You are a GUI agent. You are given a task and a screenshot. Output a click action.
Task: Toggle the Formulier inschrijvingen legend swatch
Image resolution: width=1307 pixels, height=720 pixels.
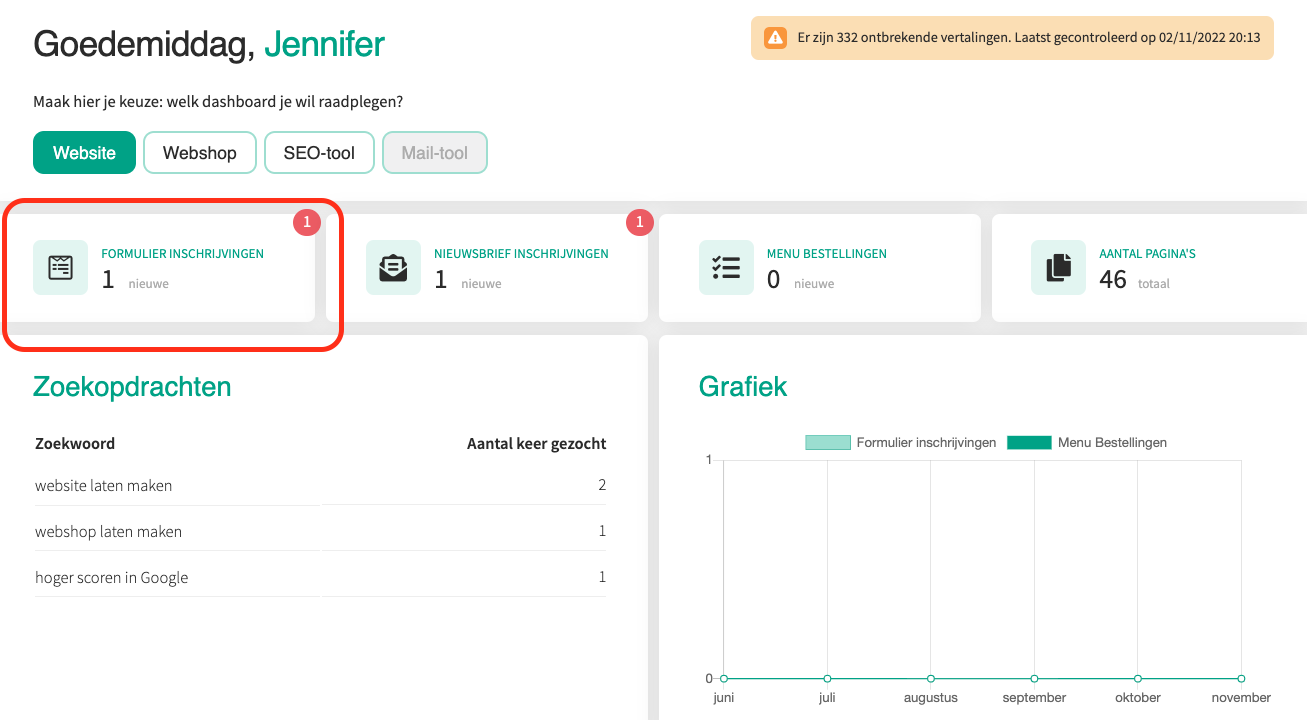(x=828, y=442)
